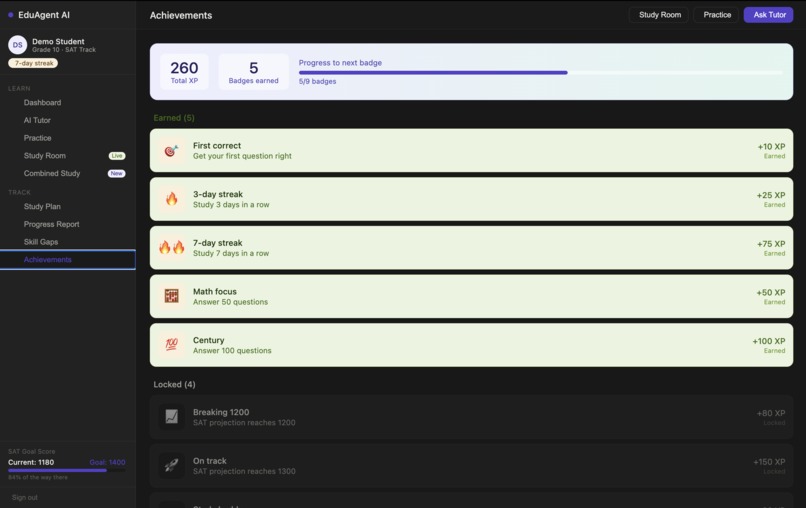Click the 260 Total XP stat card
806x508 pixels.
pos(184,71)
